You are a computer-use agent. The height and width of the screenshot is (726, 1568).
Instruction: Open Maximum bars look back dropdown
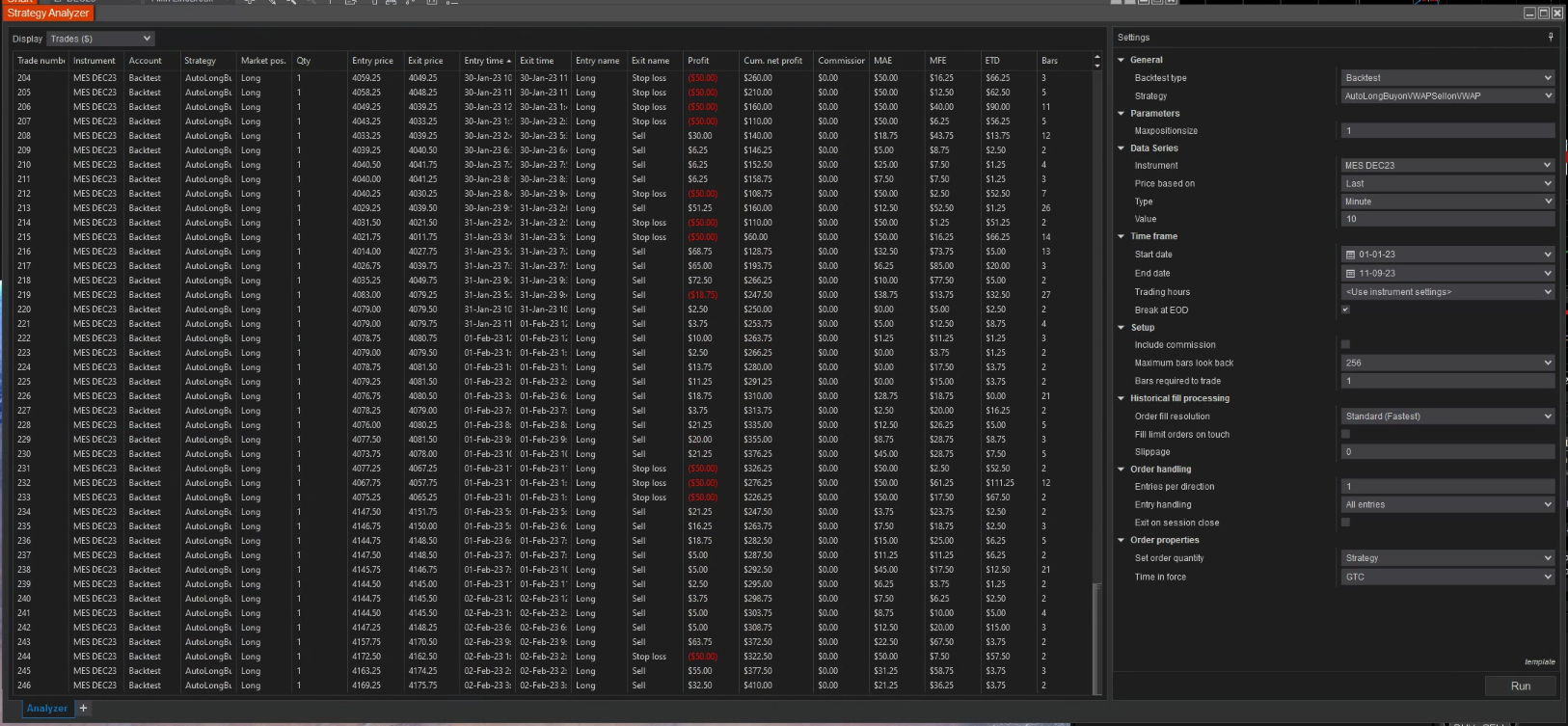click(1447, 363)
